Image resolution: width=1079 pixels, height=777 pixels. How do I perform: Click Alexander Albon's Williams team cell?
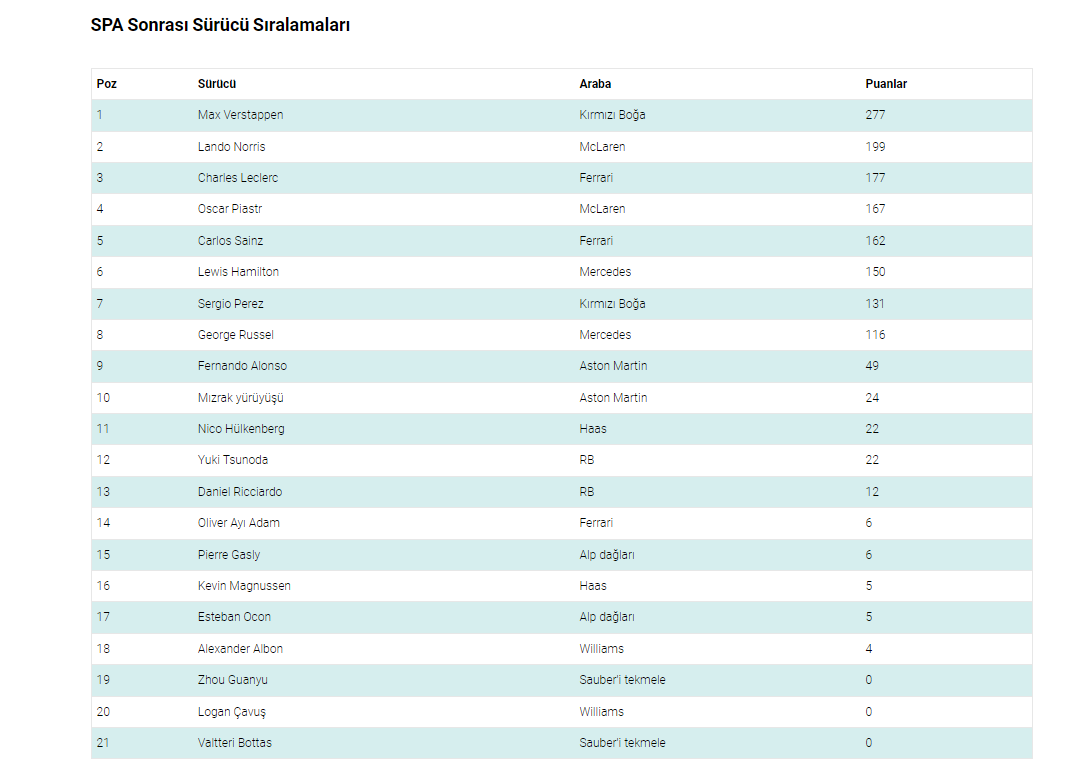tap(601, 649)
